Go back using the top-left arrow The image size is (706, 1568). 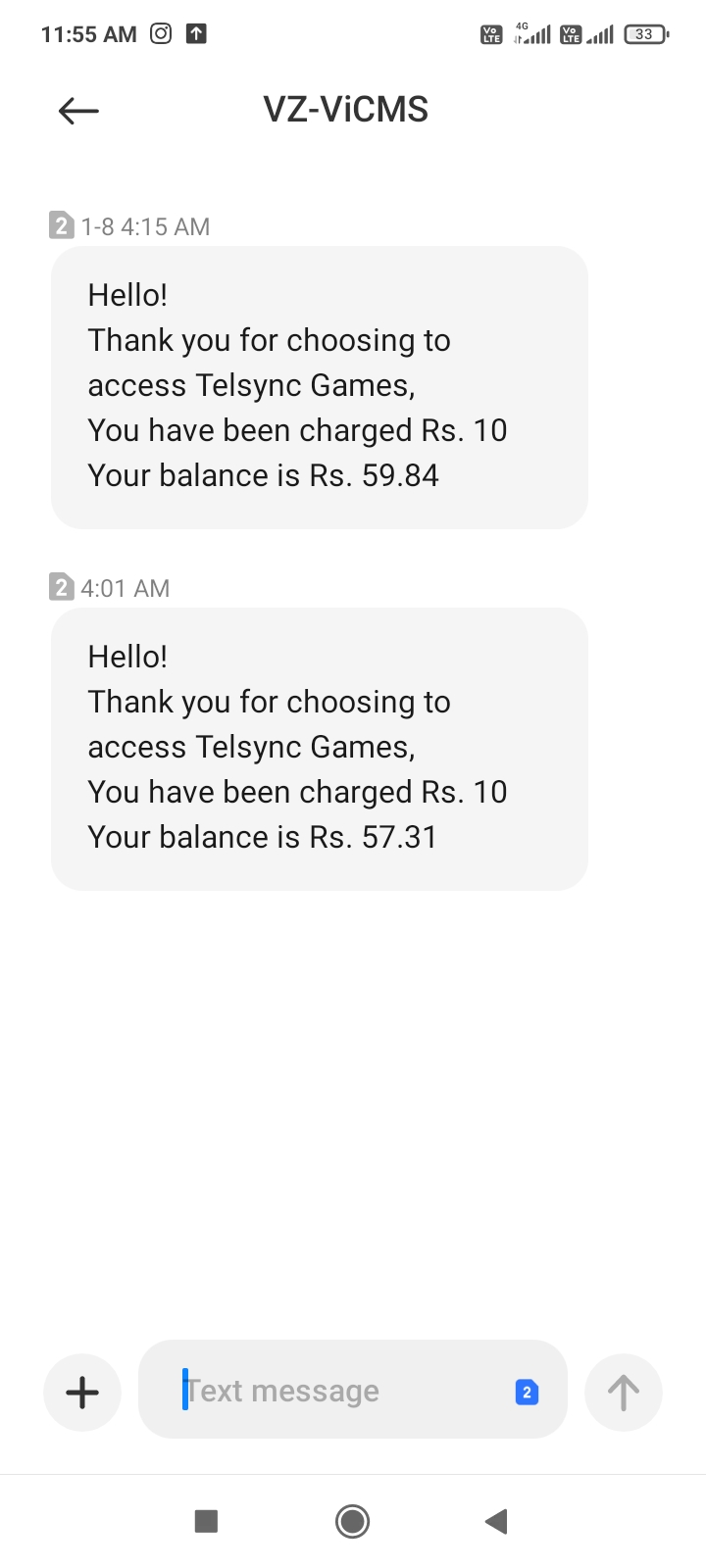[x=78, y=111]
